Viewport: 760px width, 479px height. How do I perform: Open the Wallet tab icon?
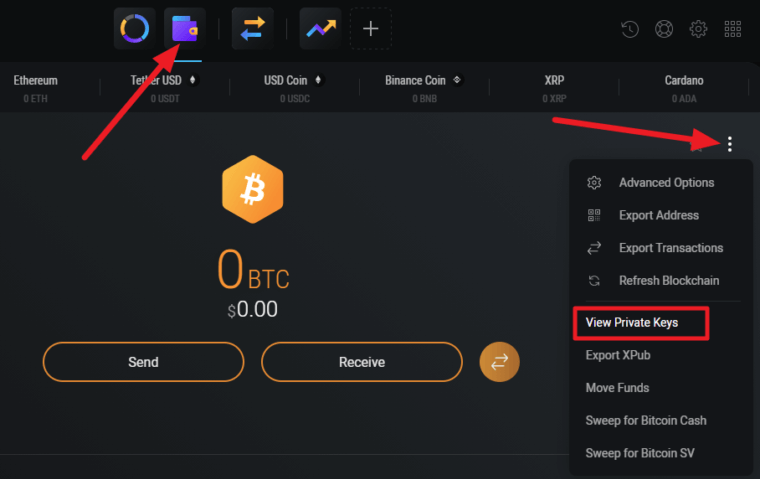click(x=184, y=28)
